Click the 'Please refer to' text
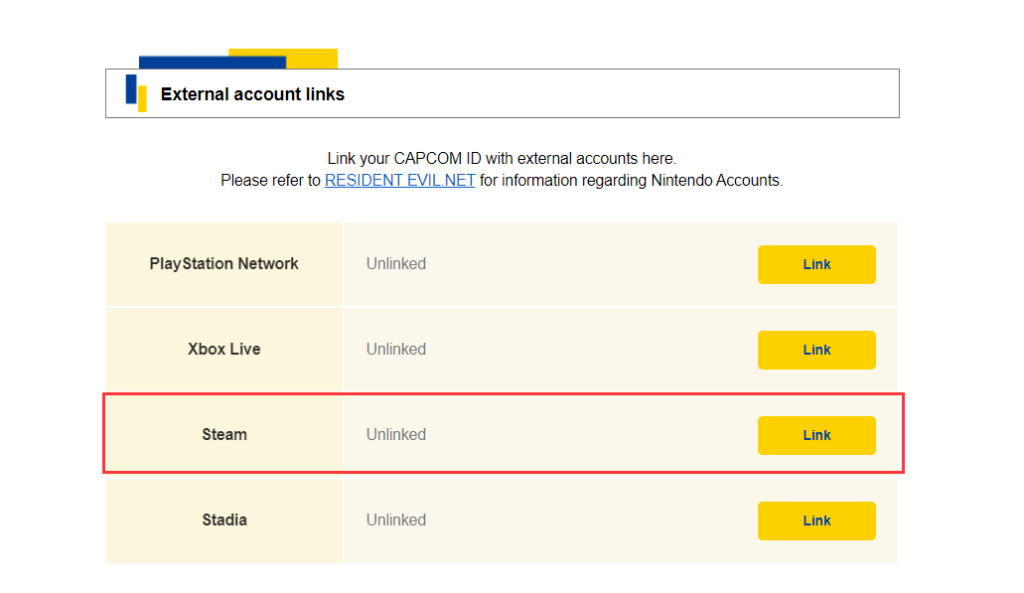 [x=270, y=180]
